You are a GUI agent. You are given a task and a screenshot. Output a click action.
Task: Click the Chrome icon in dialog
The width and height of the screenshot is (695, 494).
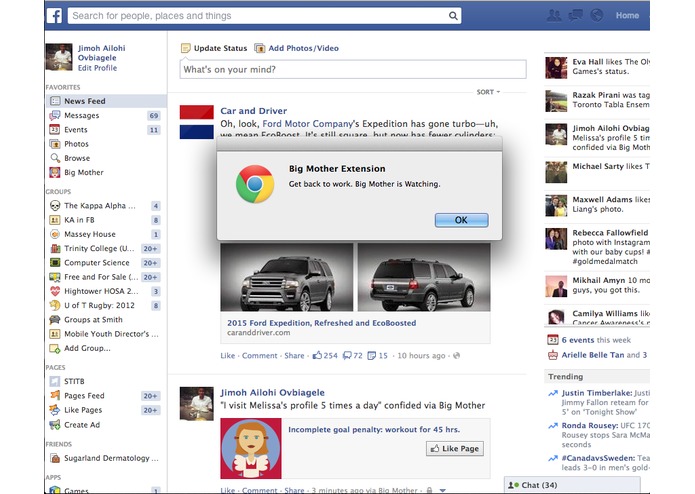point(255,184)
